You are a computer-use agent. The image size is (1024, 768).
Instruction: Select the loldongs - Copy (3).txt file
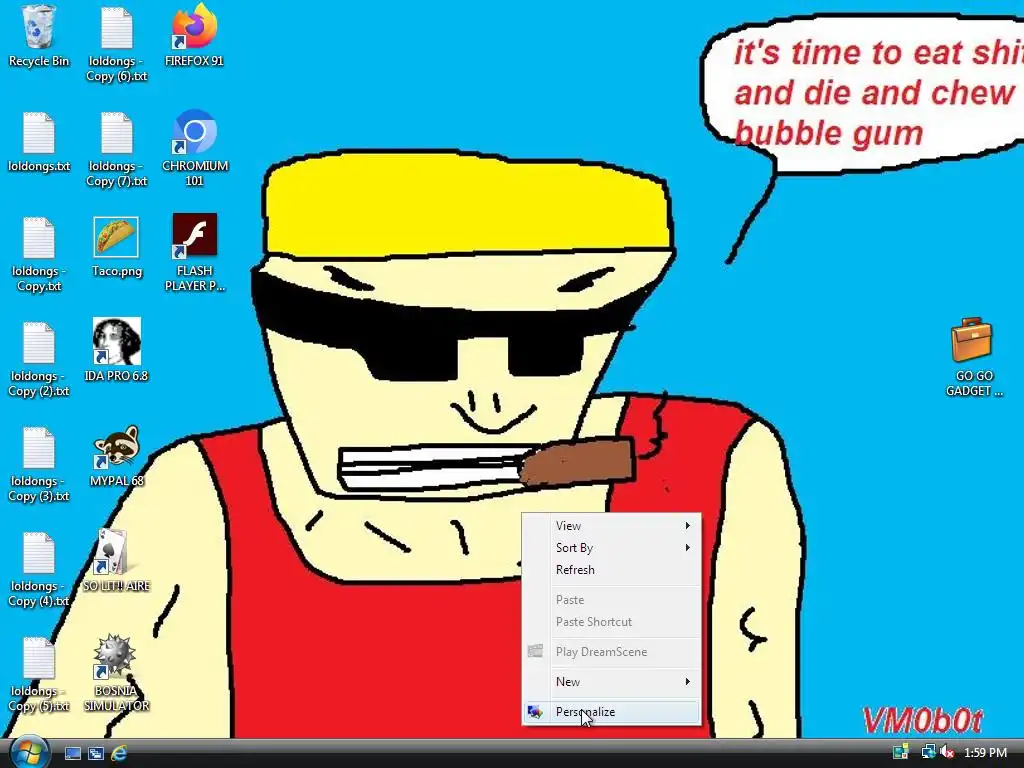(x=39, y=464)
